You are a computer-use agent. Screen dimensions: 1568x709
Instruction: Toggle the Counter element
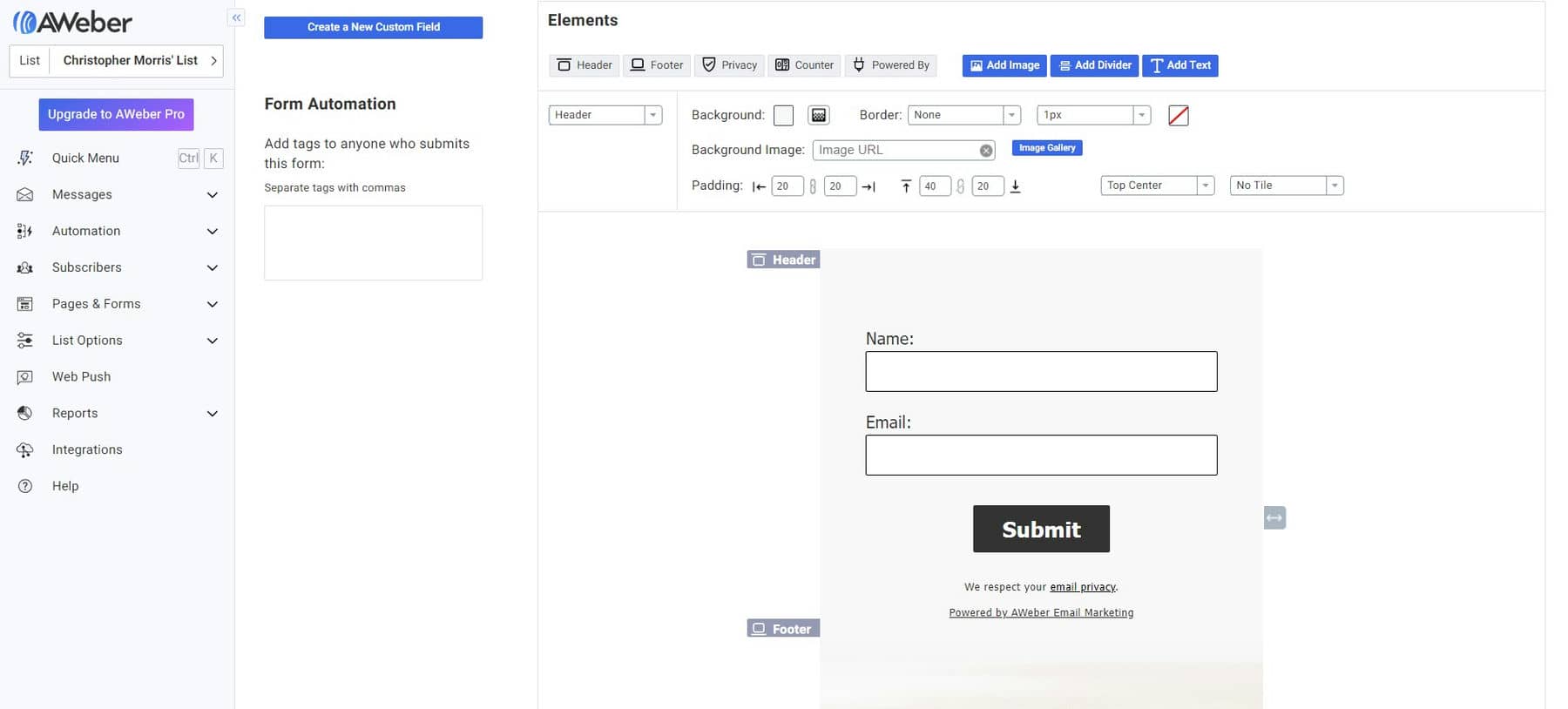804,65
